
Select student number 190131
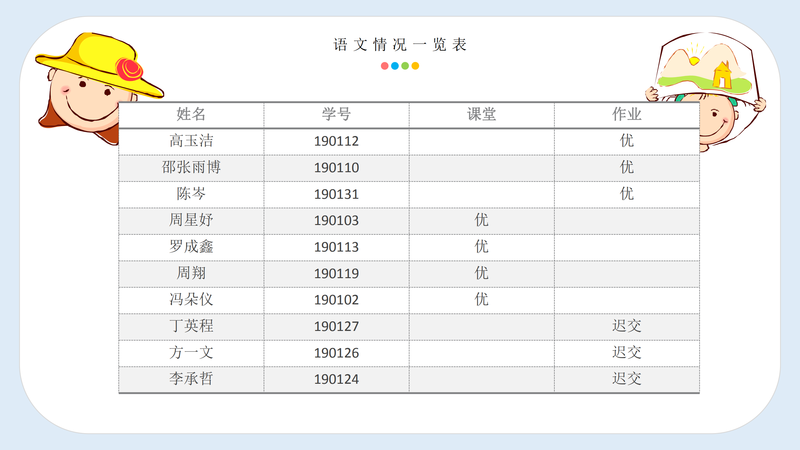point(336,194)
